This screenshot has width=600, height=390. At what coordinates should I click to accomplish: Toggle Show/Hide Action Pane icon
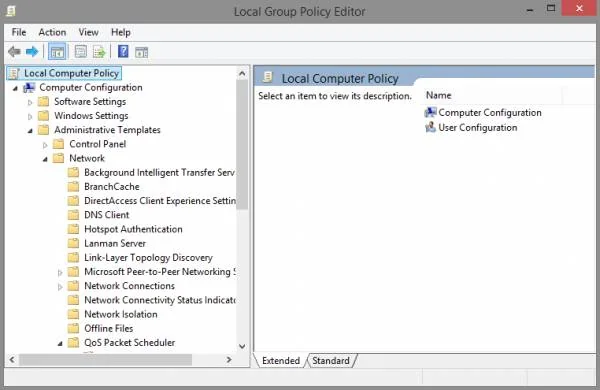point(142,52)
